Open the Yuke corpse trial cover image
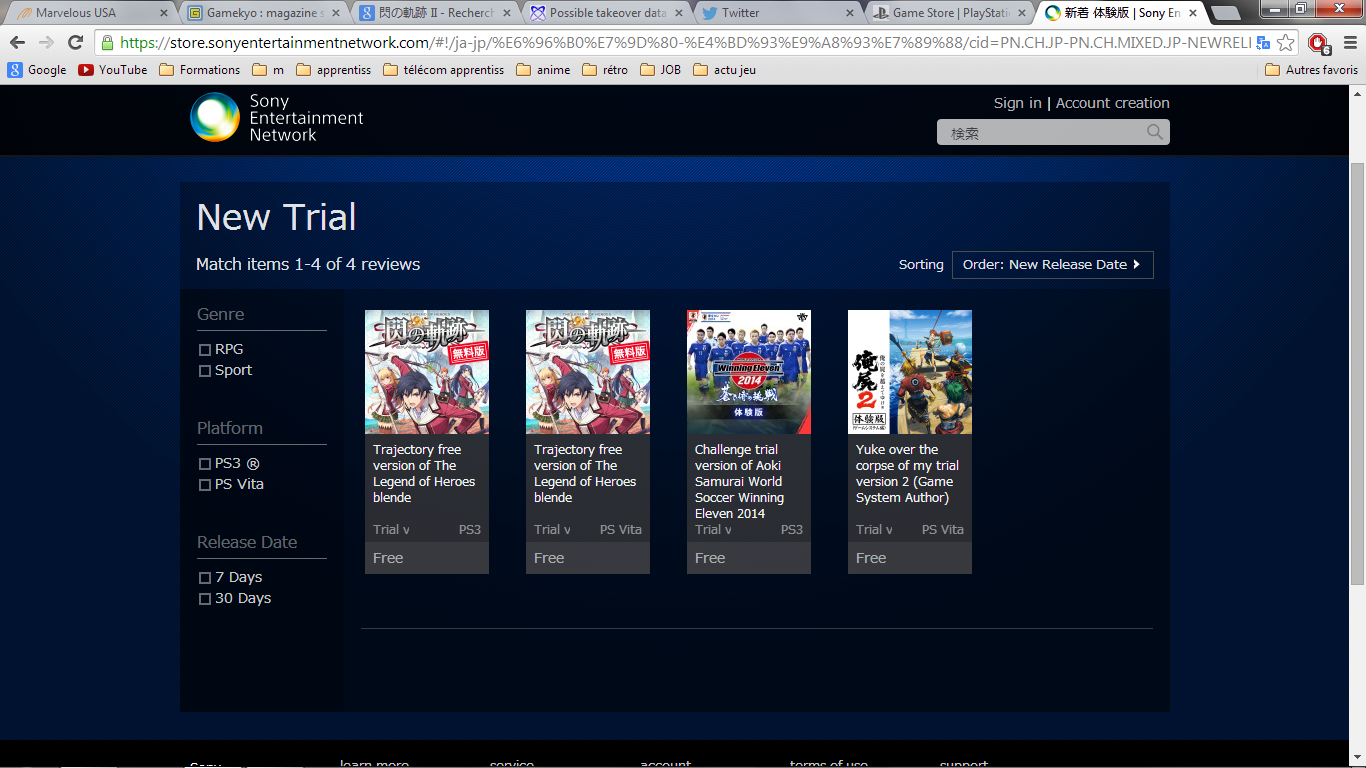Screen dimensions: 1366x768 coord(910,372)
